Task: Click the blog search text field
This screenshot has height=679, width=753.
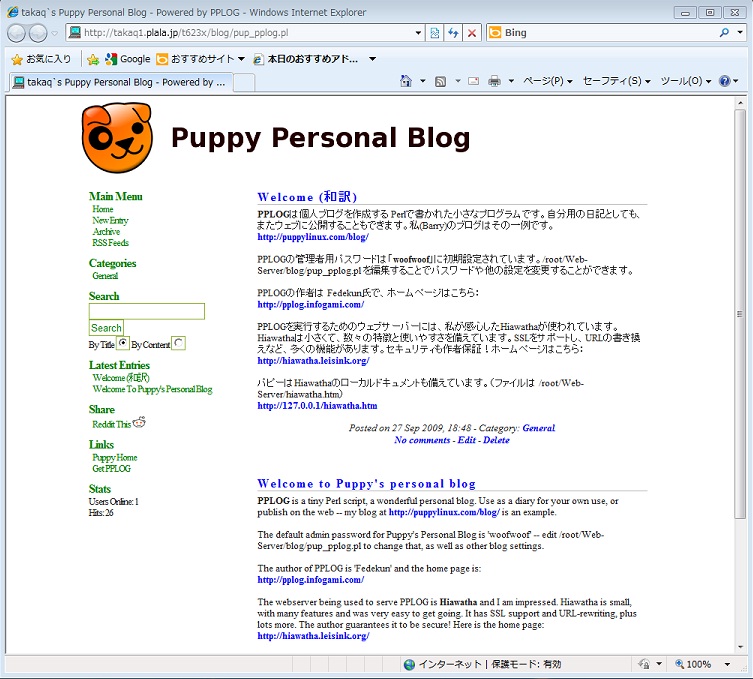Action: 147,311
